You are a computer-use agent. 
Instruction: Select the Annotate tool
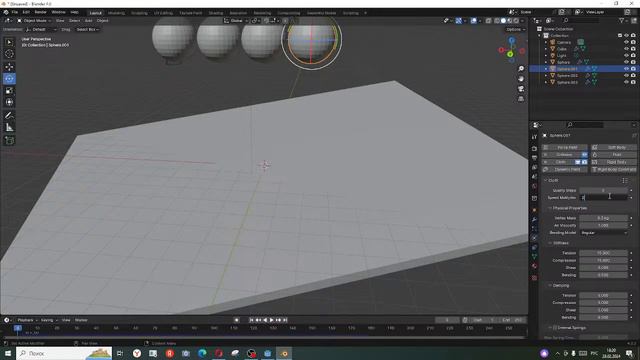[x=9, y=116]
